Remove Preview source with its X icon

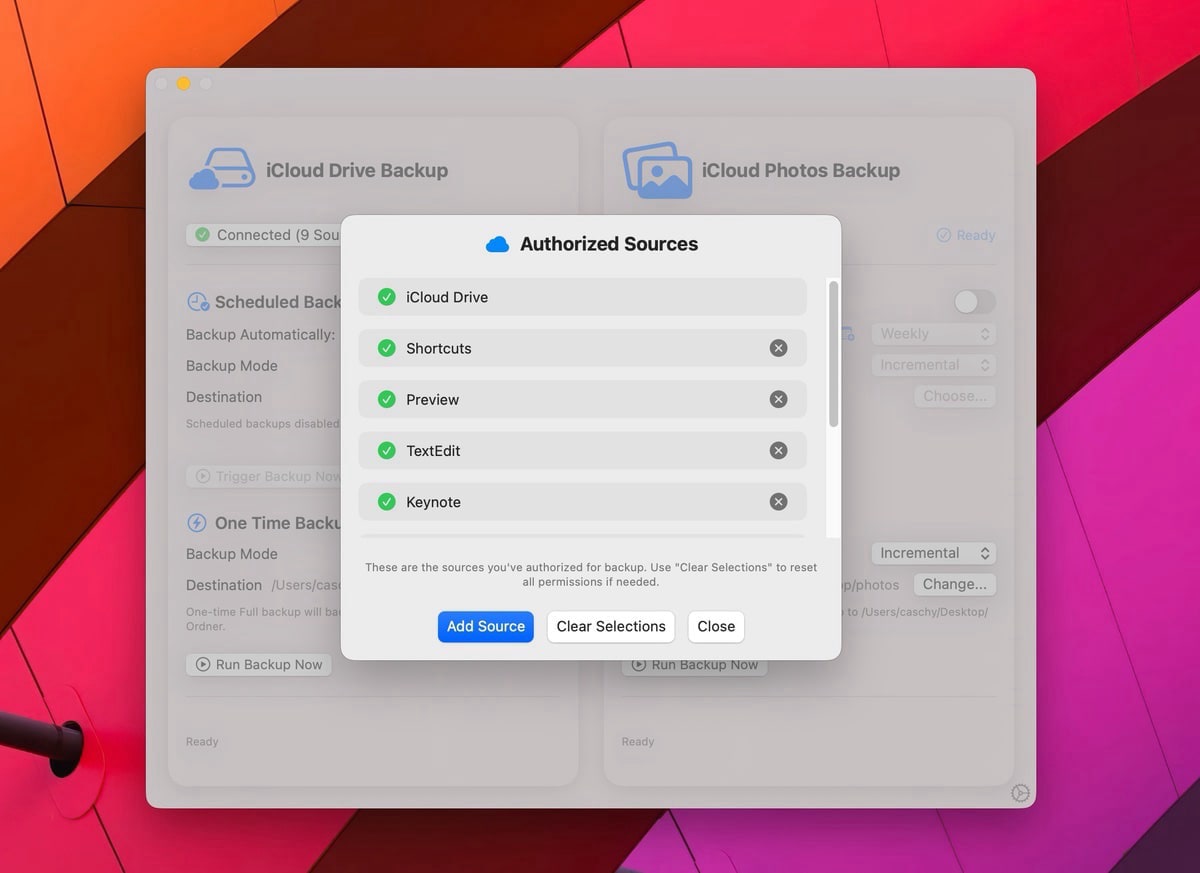click(x=778, y=399)
